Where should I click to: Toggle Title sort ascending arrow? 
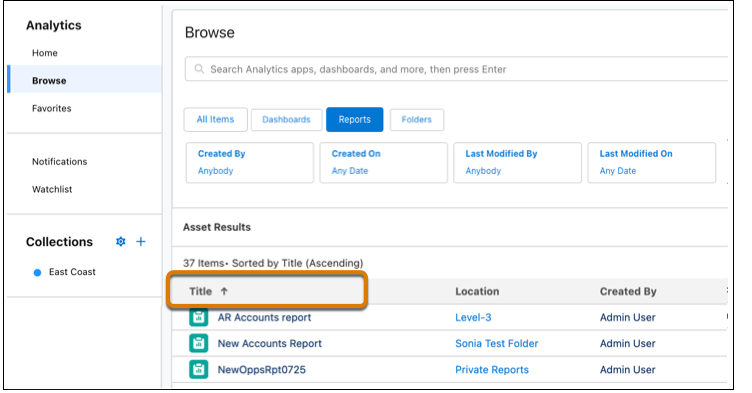click(224, 291)
